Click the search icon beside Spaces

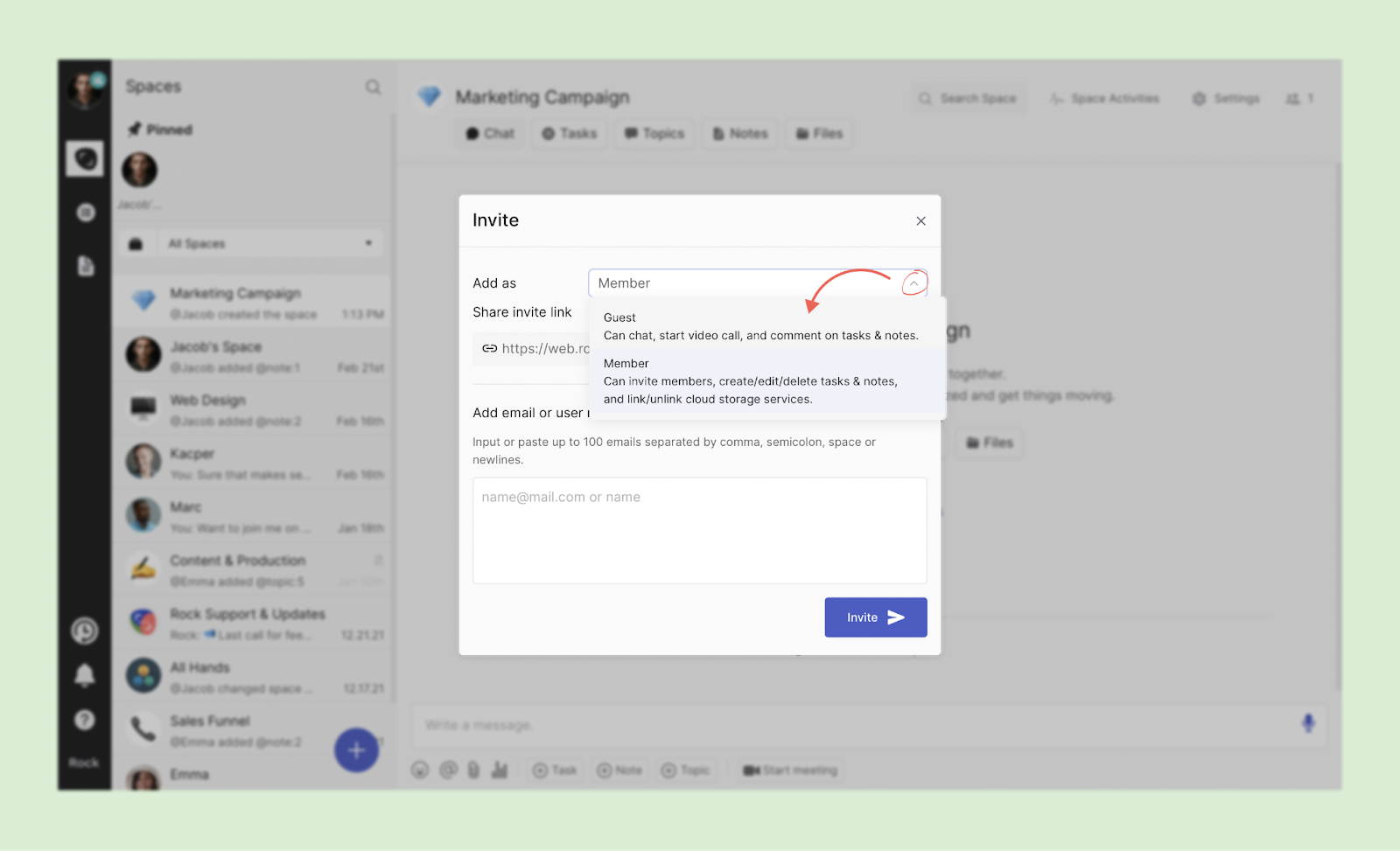coord(373,87)
